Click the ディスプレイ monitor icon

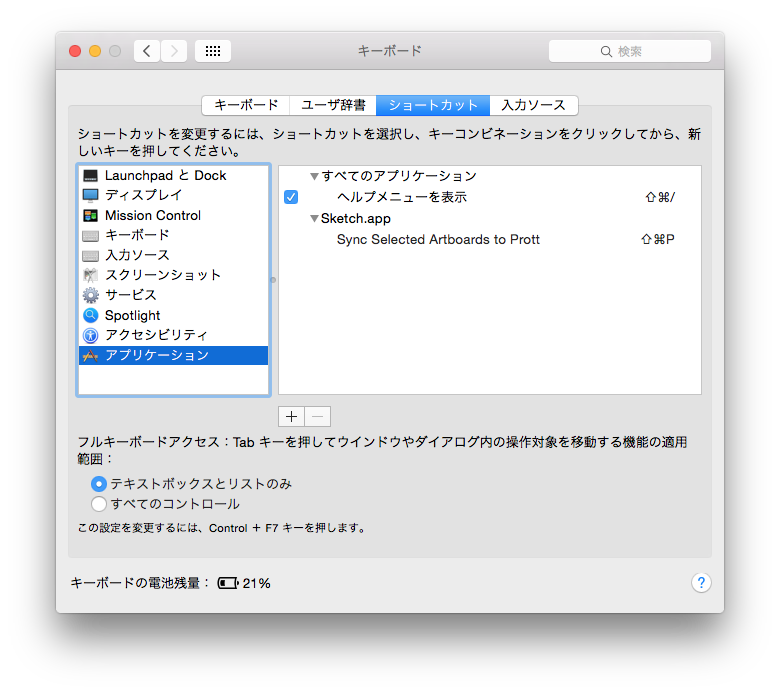90,196
